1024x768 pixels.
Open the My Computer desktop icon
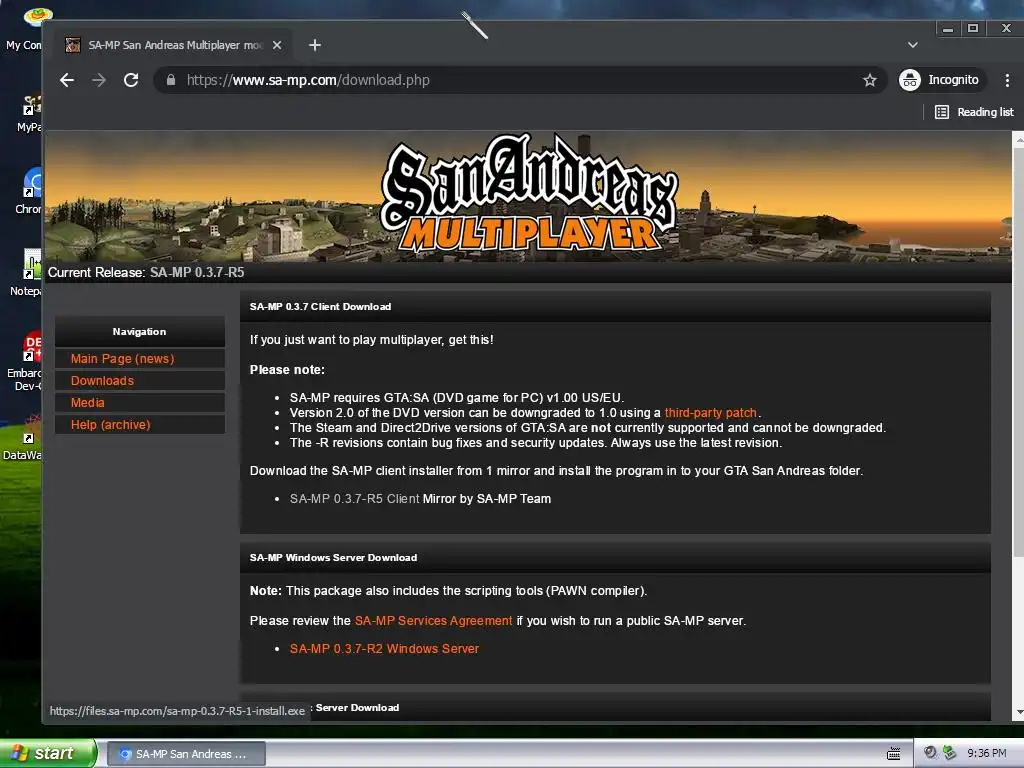coord(24,29)
